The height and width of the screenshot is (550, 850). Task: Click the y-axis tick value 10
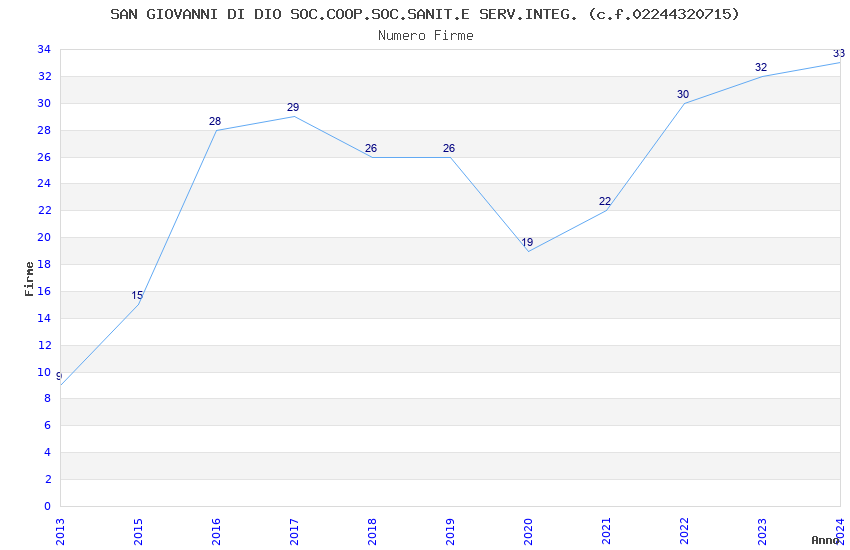[44, 372]
